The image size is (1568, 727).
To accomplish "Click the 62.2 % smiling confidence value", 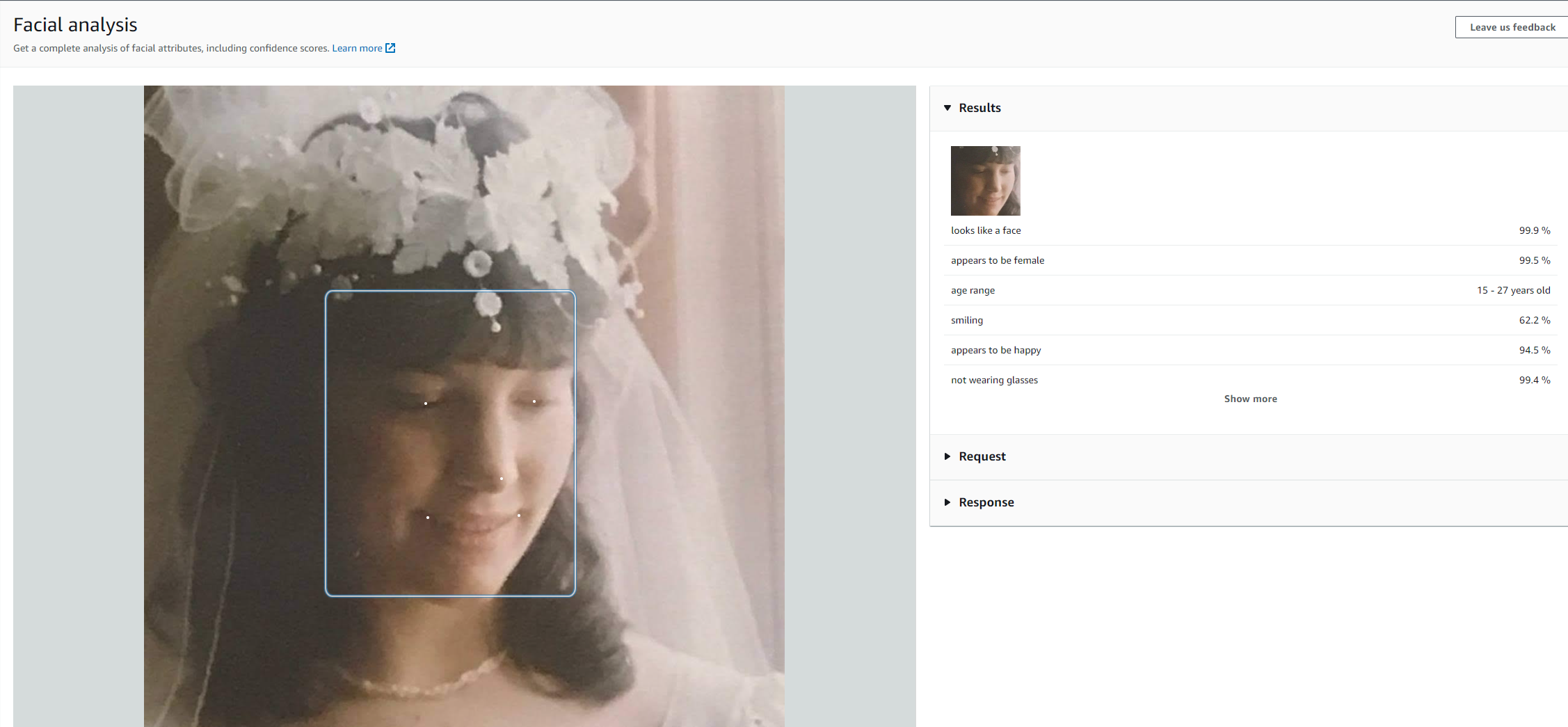I will [1534, 320].
